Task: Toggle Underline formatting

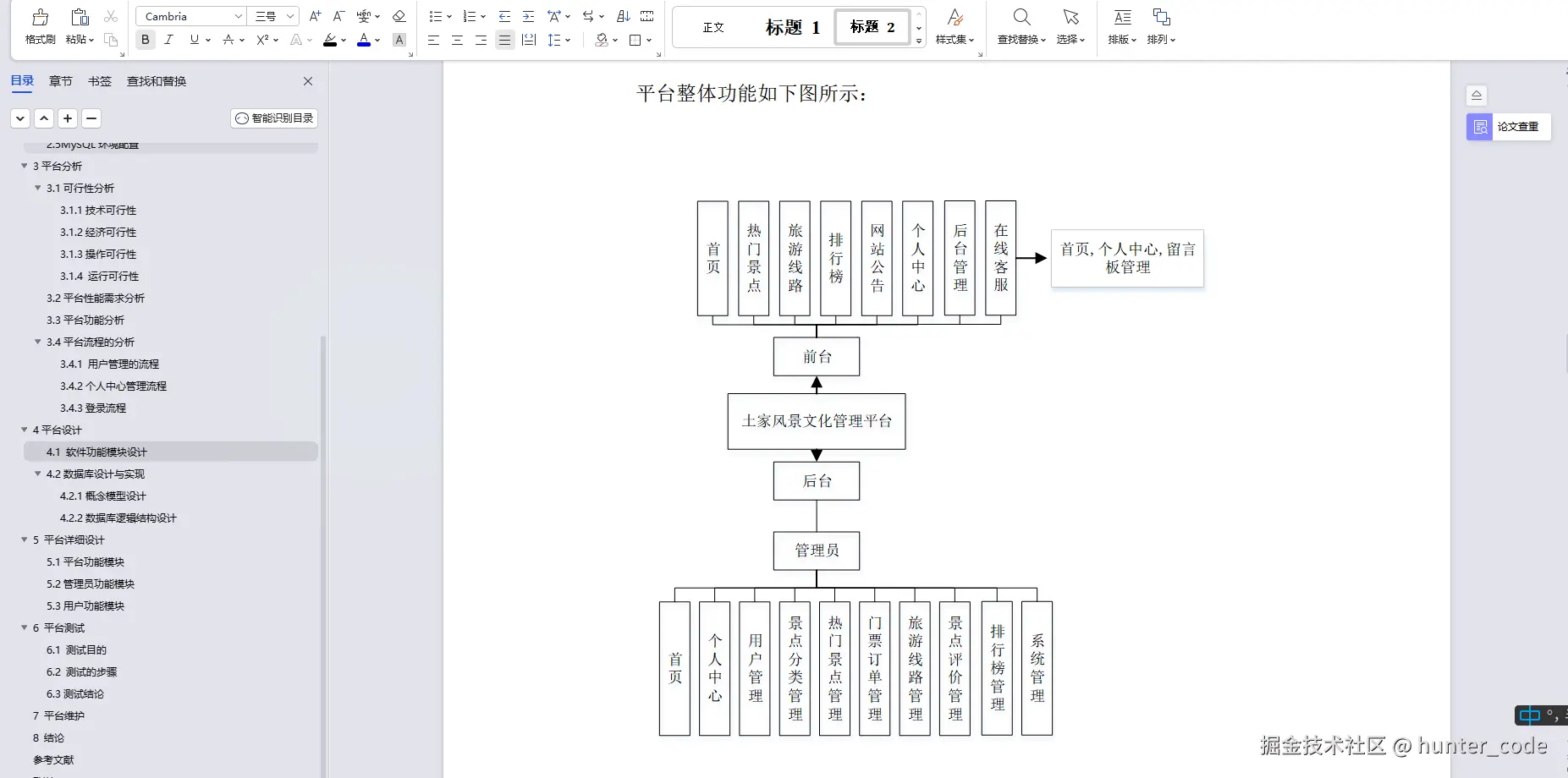Action: pyautogui.click(x=195, y=40)
